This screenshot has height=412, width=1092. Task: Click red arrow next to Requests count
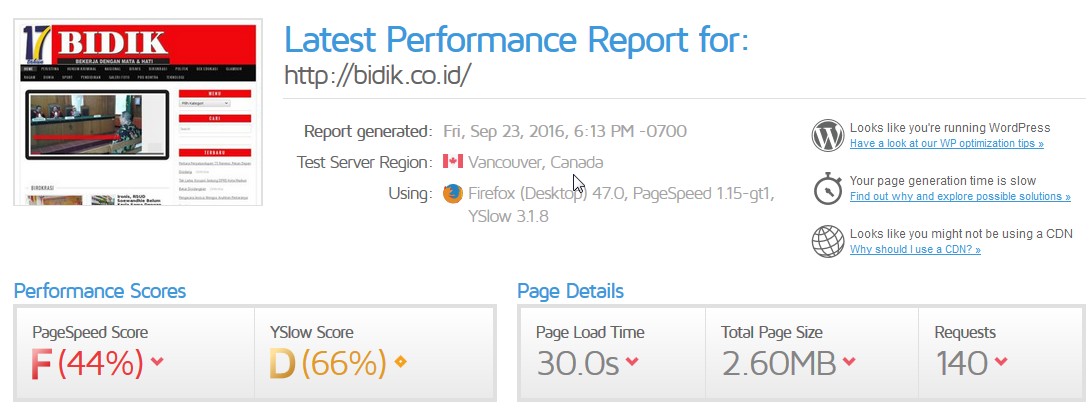coord(1001,361)
